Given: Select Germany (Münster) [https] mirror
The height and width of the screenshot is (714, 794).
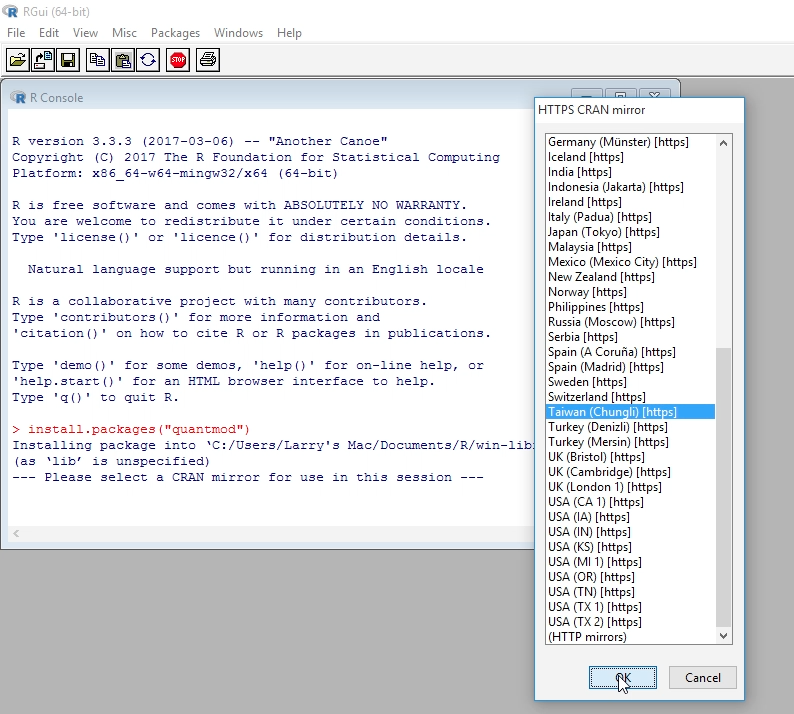Looking at the screenshot, I should point(630,142).
